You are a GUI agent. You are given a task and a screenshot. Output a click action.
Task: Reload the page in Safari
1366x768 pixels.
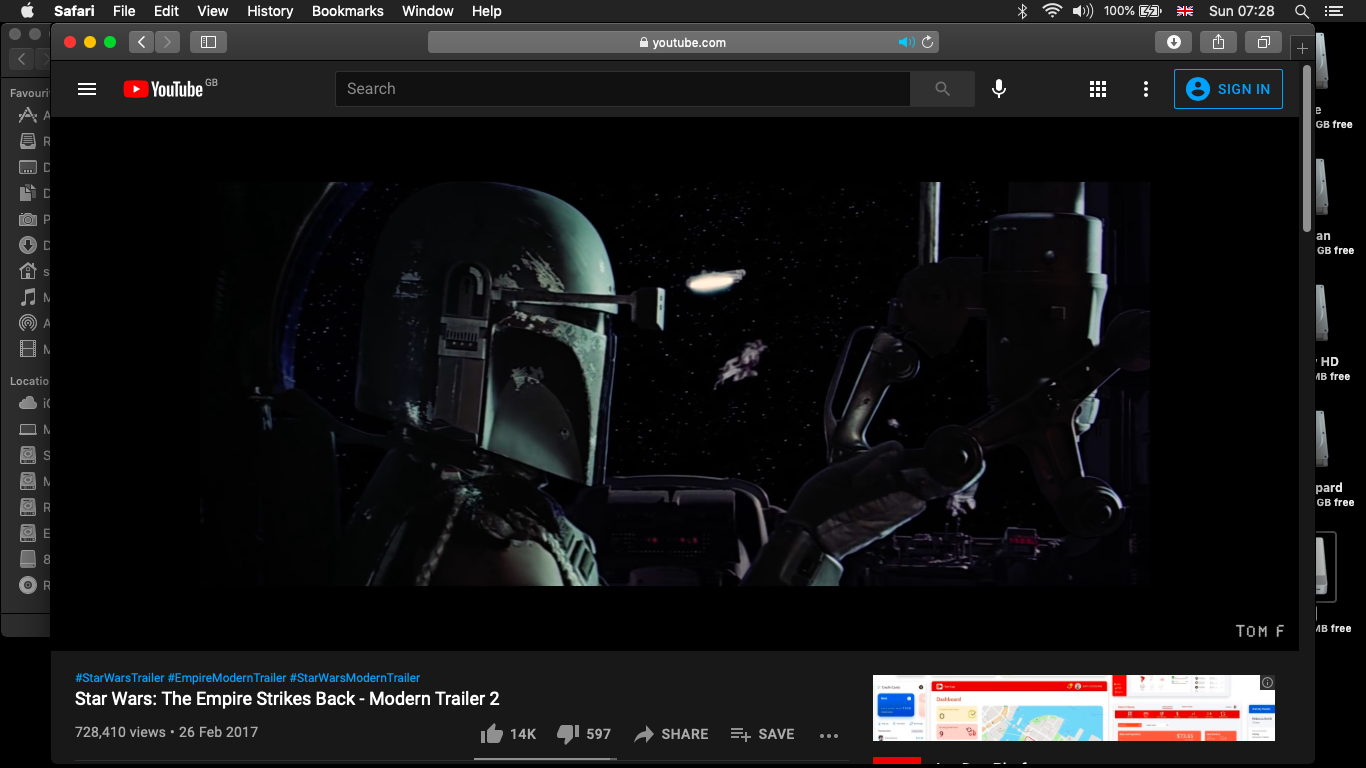pyautogui.click(x=927, y=42)
